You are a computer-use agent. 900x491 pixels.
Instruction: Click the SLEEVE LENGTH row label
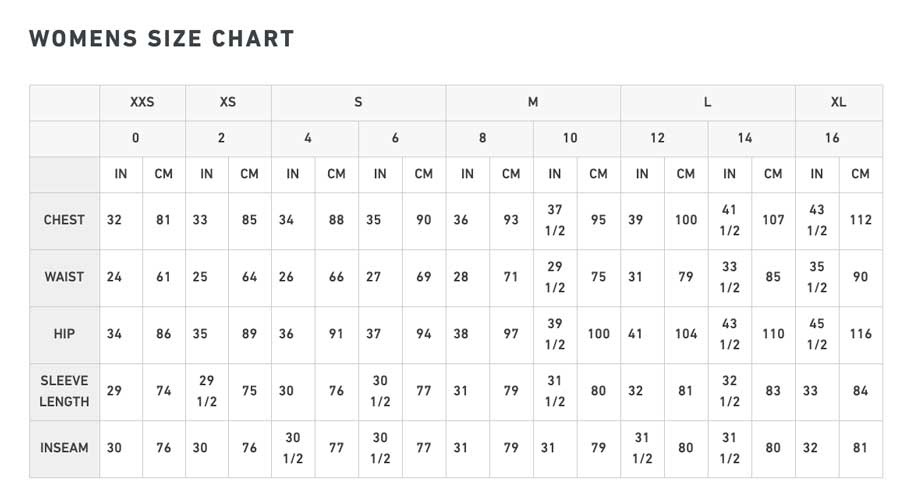point(64,391)
